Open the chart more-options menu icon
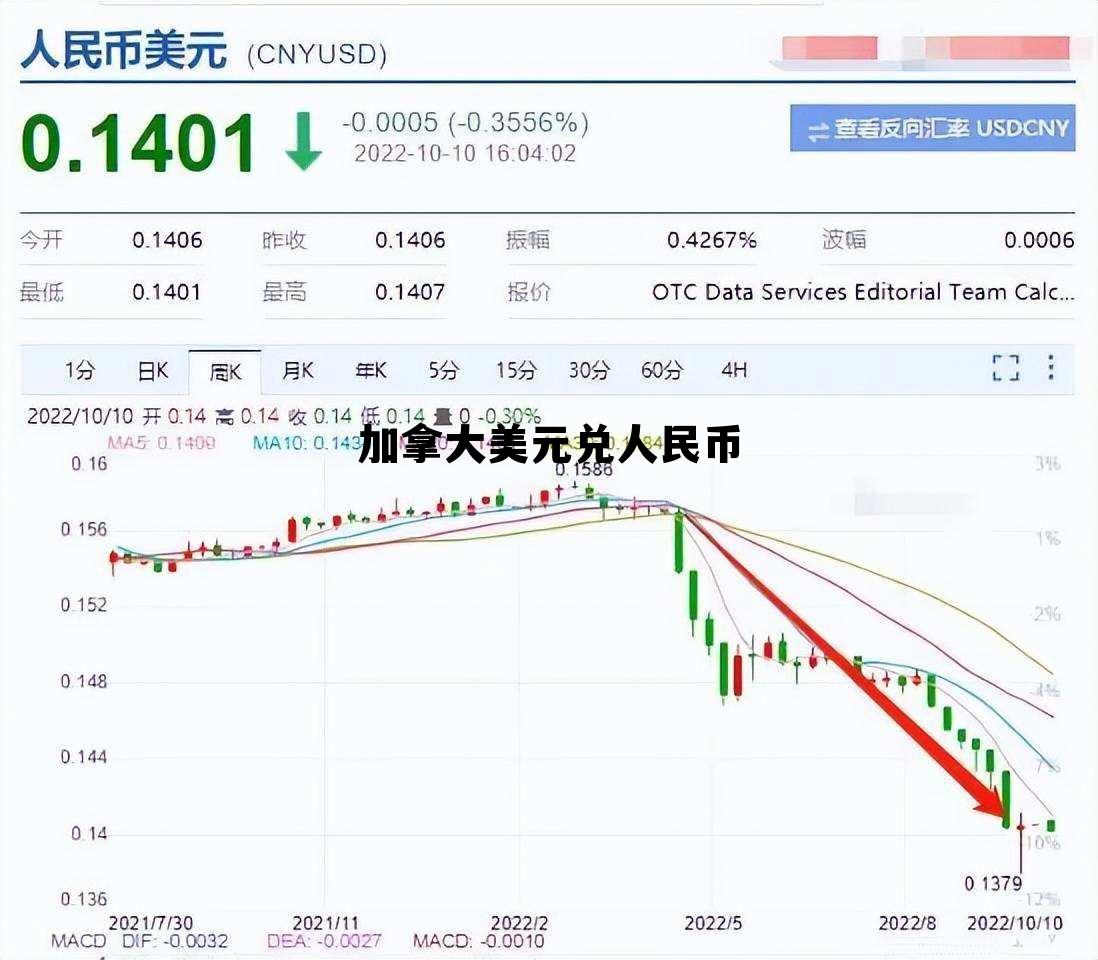Image resolution: width=1098 pixels, height=960 pixels. (x=1050, y=370)
